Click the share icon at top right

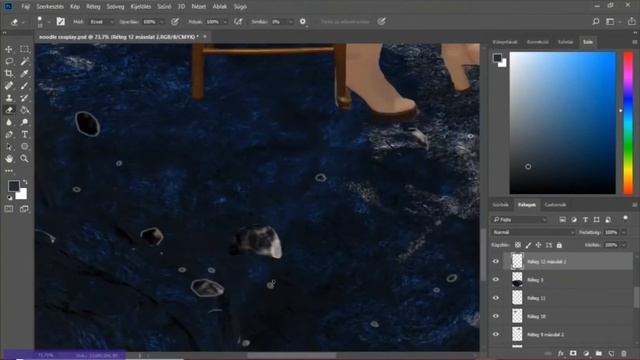pyautogui.click(x=631, y=21)
